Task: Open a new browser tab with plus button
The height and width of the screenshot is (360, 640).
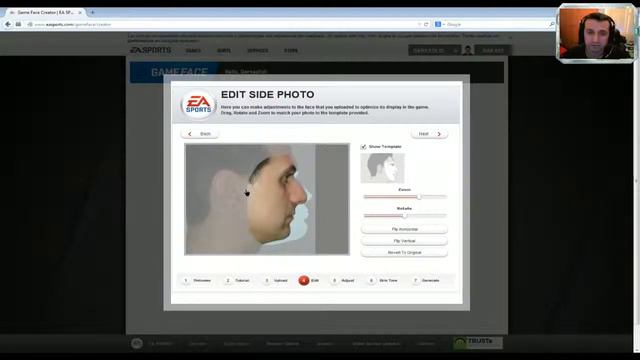Action: (93, 13)
